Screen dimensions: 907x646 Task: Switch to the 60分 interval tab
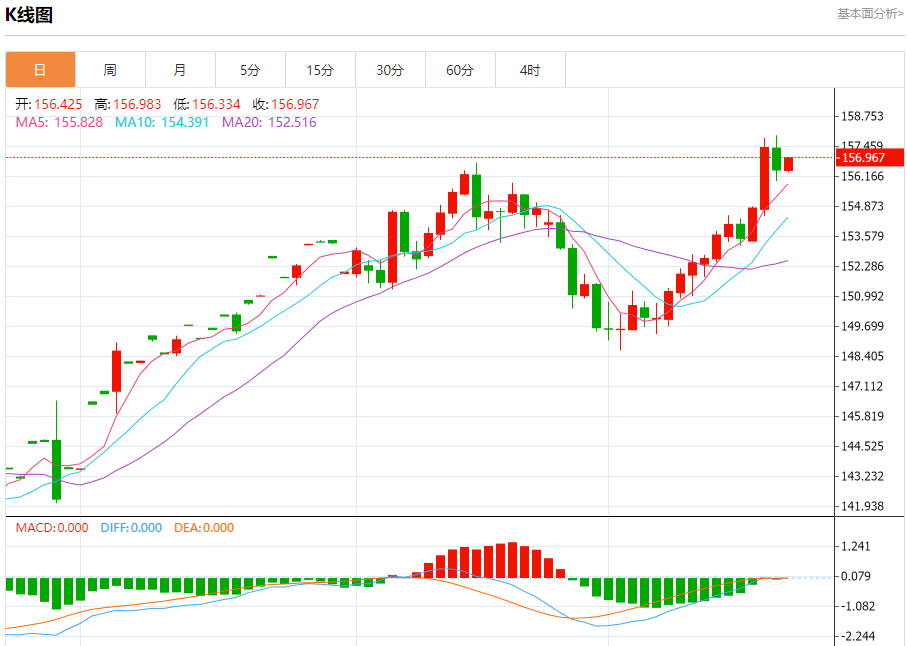pyautogui.click(x=460, y=70)
